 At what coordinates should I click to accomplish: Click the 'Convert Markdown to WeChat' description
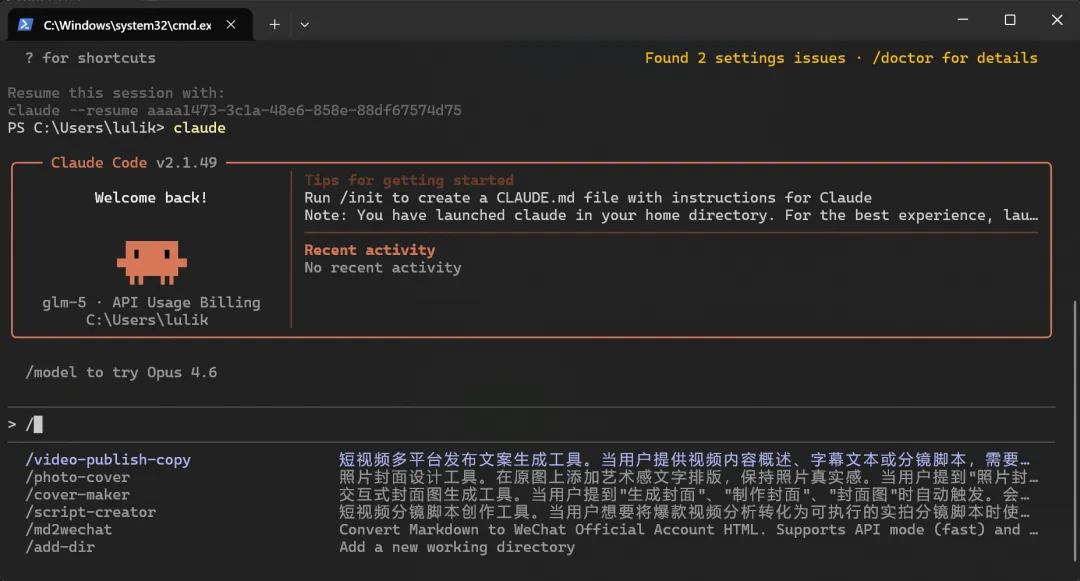pos(689,529)
